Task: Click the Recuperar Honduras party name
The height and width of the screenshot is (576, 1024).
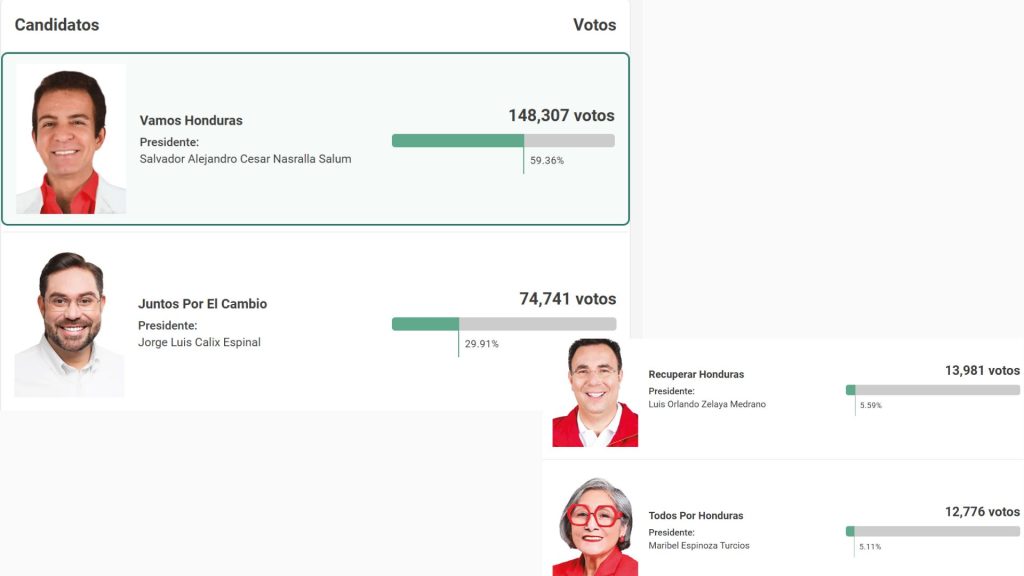Action: (696, 374)
